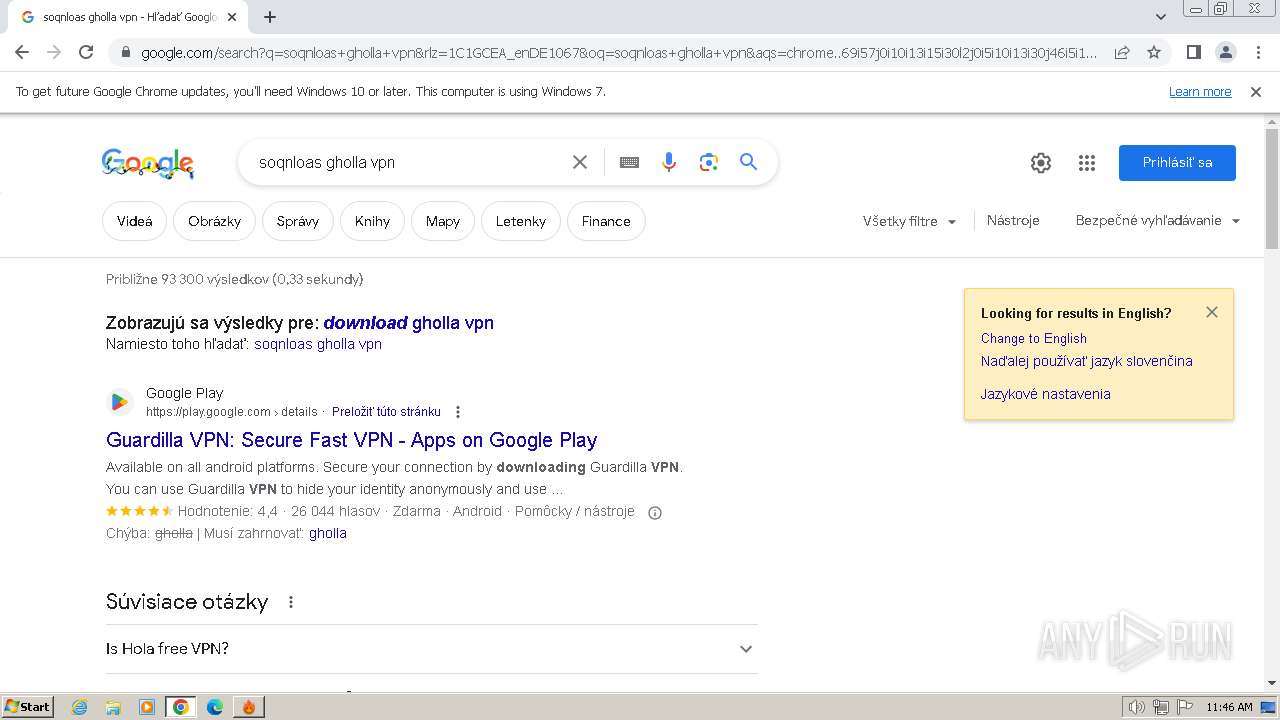Image resolution: width=1280 pixels, height=720 pixels.
Task: Click the Prihlásiť sa button
Action: click(1177, 163)
